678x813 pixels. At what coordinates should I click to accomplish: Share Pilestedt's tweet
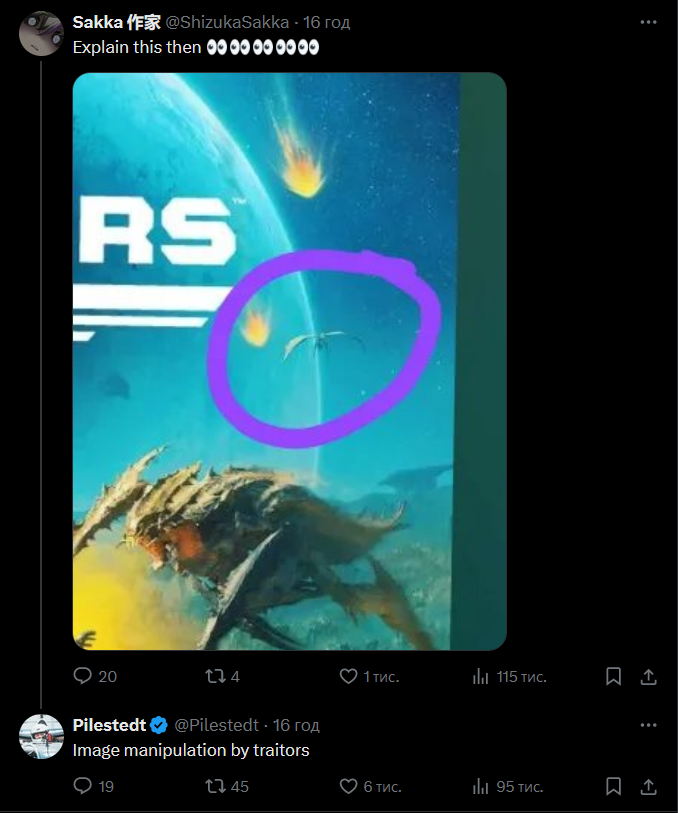tap(648, 787)
